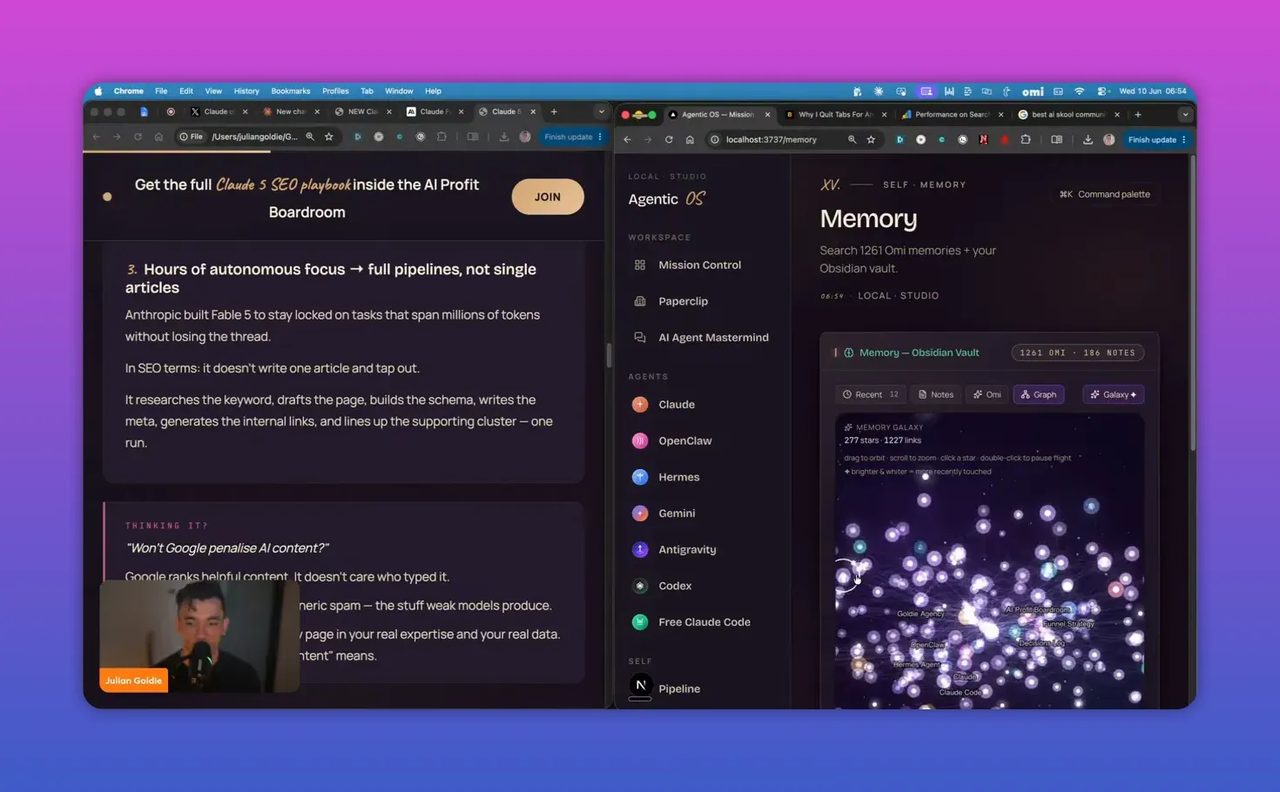Switch to the Graph view toggle
The width and height of the screenshot is (1280, 792).
[1038, 395]
